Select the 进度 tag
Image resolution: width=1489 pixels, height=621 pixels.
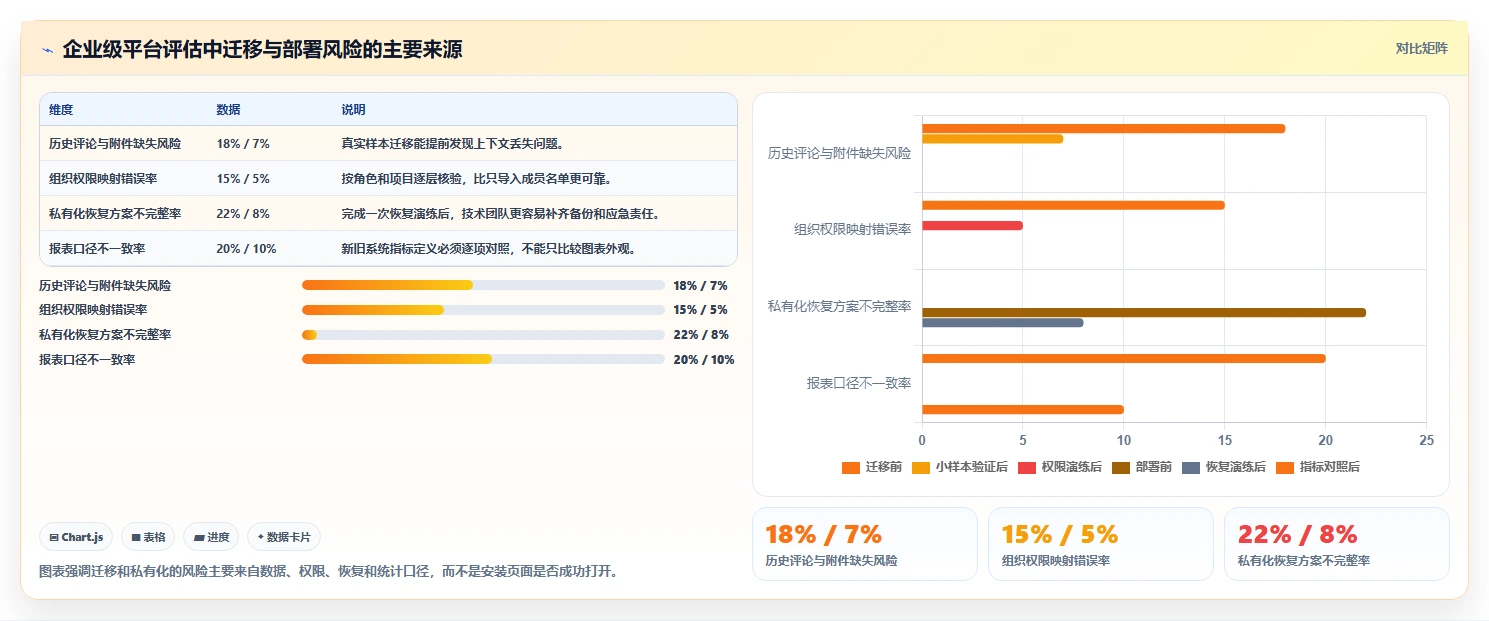pyautogui.click(x=211, y=537)
